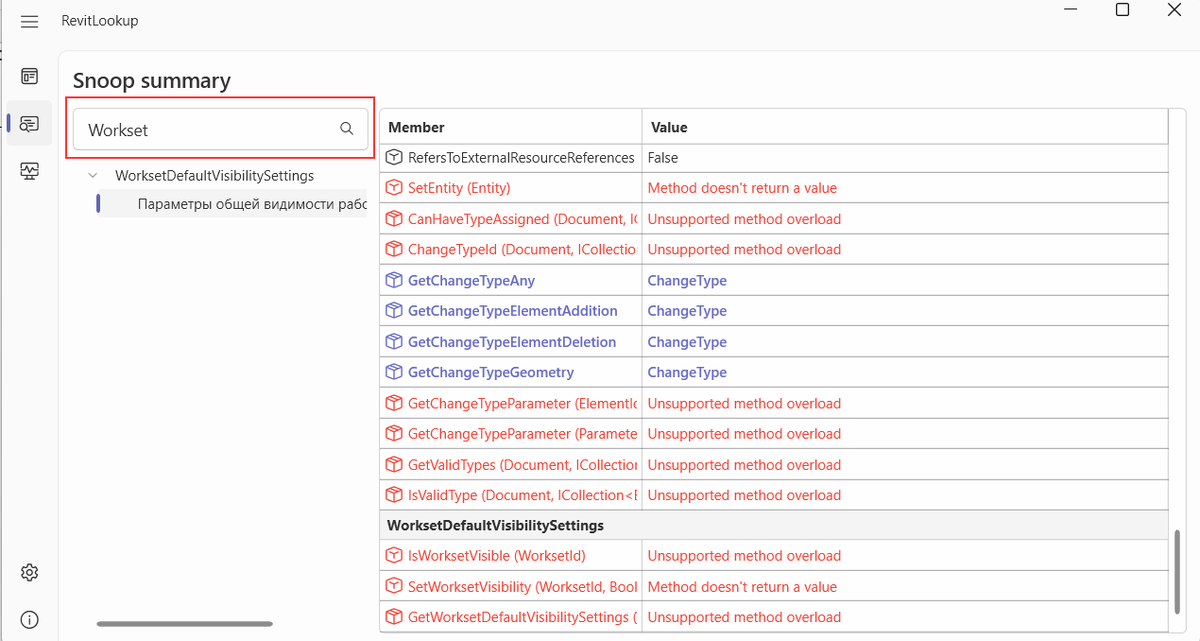This screenshot has height=641, width=1200.
Task: Select ChangeTypeId member text
Action: tap(523, 249)
